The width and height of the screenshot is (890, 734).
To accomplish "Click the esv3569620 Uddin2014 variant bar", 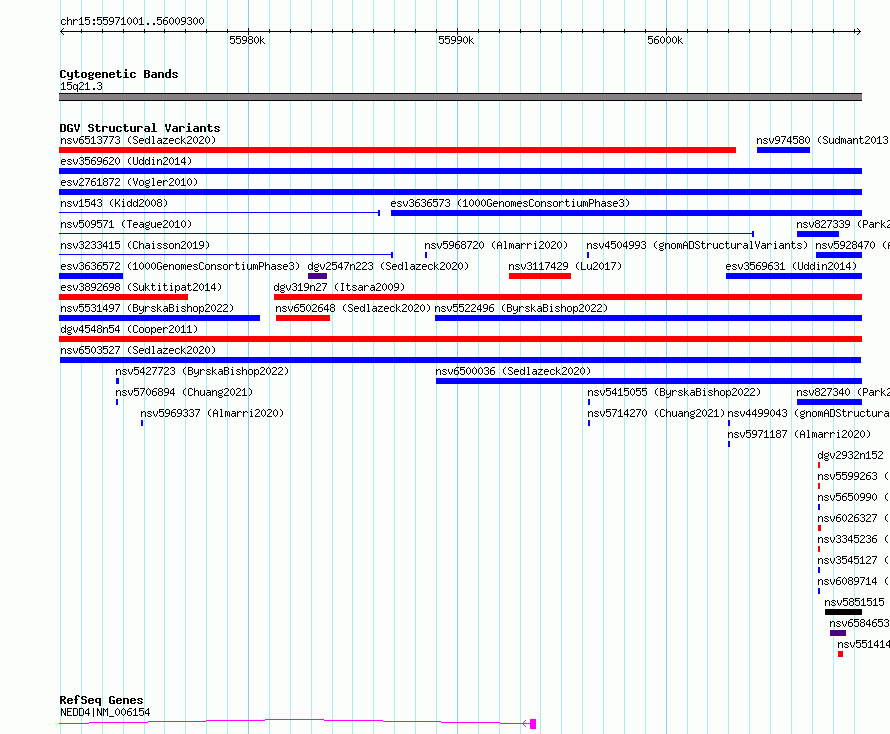I will pyautogui.click(x=460, y=171).
